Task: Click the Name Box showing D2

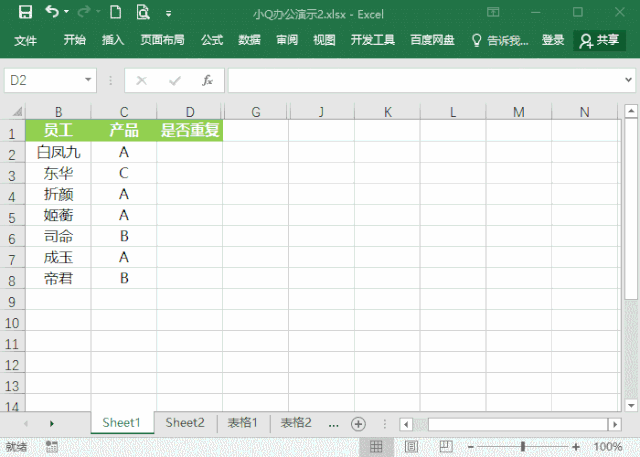Action: 44,80
